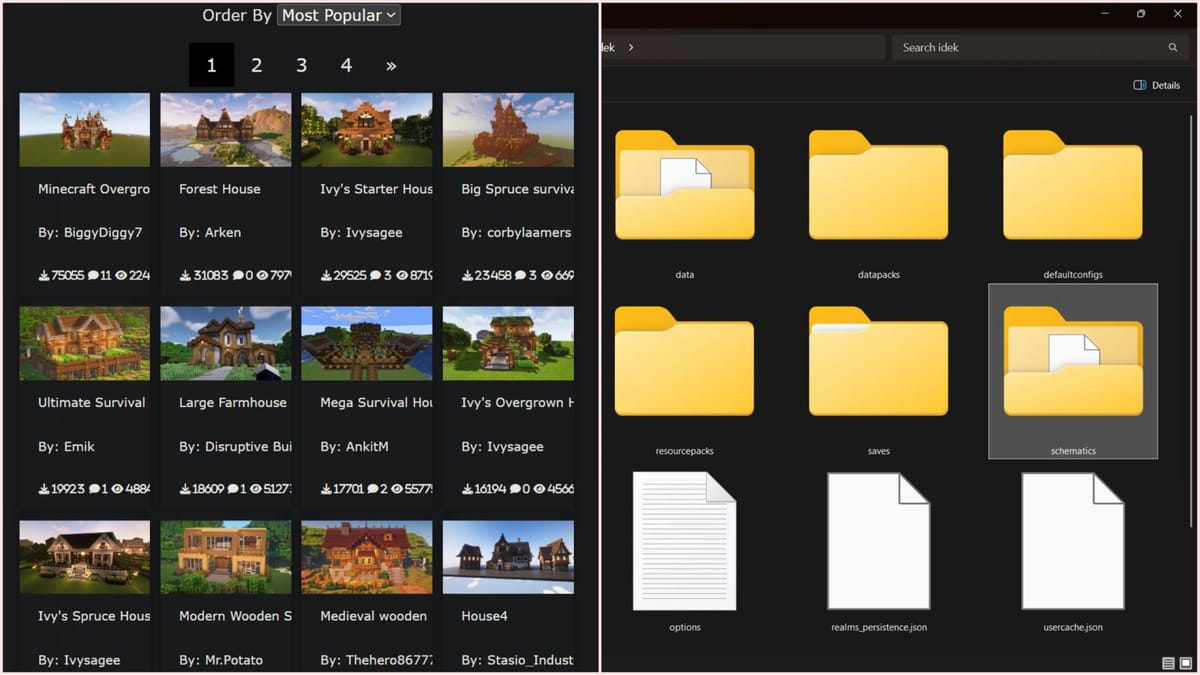Switch to details list view layout
This screenshot has height=675, width=1200.
point(1168,663)
